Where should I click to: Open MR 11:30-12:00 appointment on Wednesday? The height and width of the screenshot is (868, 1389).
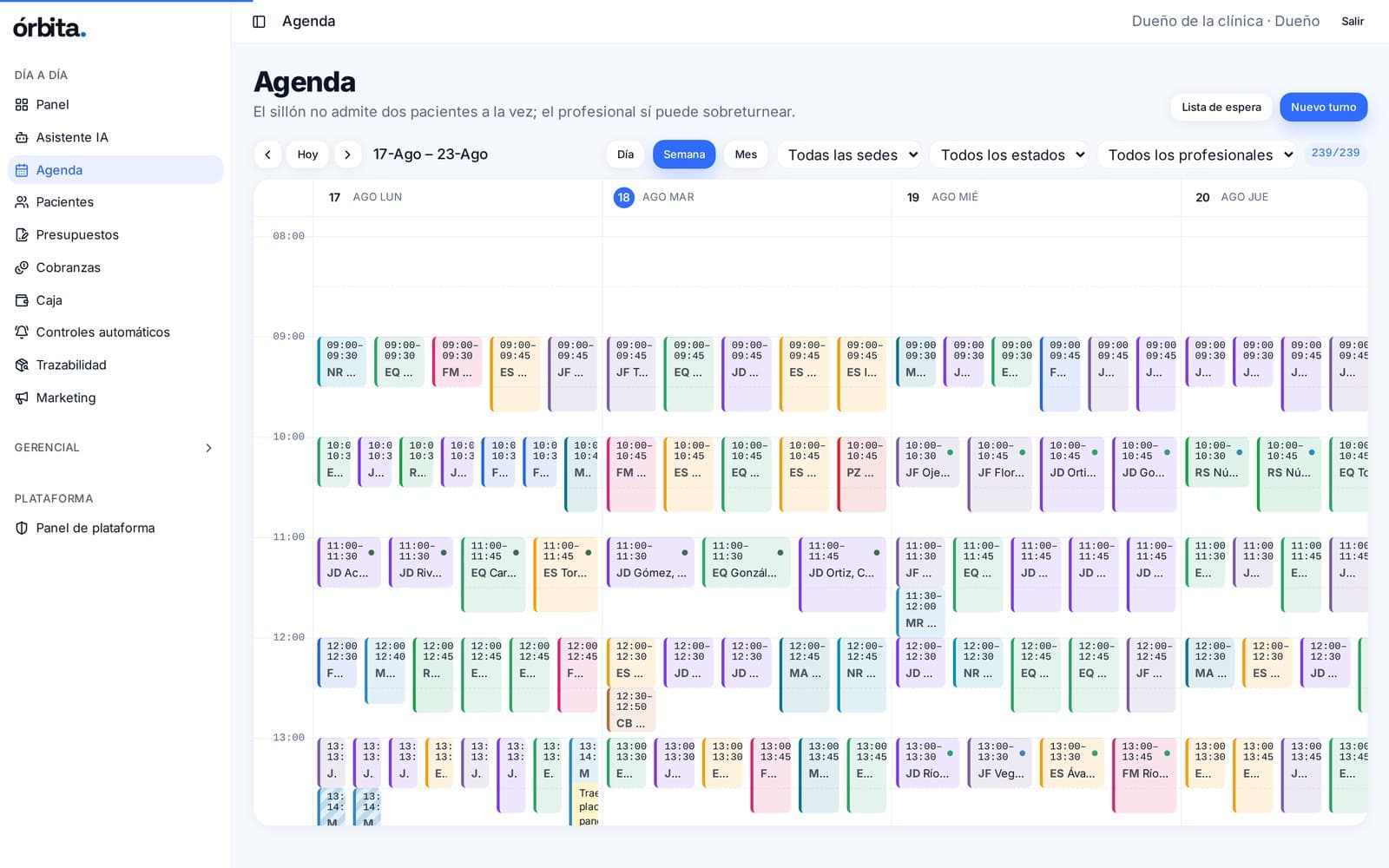(x=920, y=612)
